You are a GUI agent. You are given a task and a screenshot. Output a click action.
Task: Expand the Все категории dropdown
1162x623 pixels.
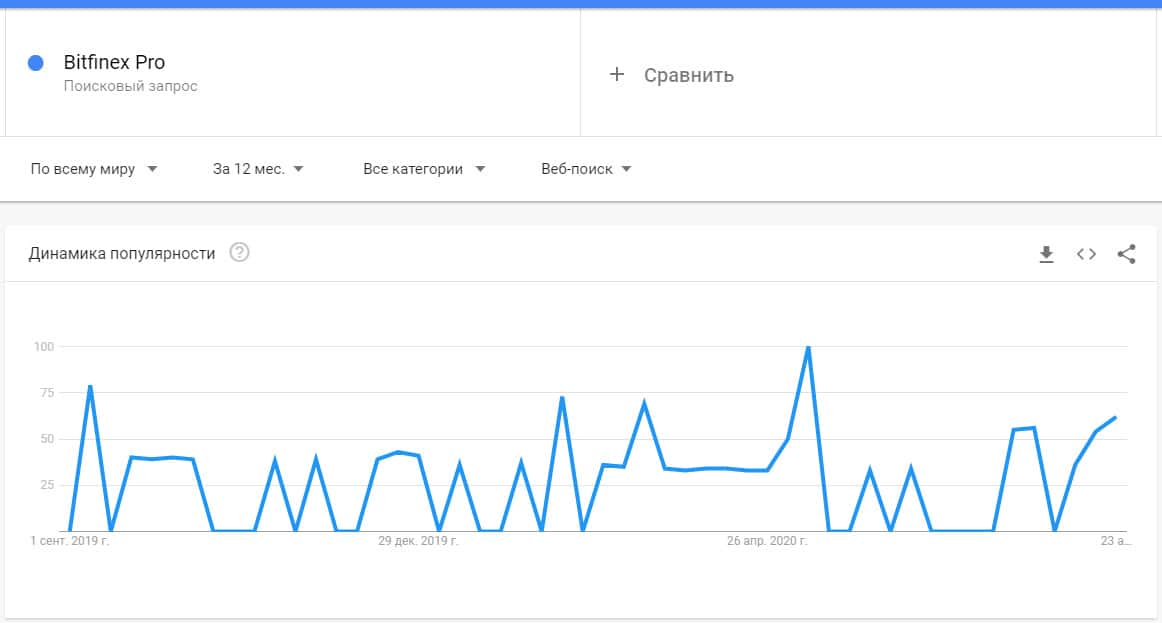424,169
